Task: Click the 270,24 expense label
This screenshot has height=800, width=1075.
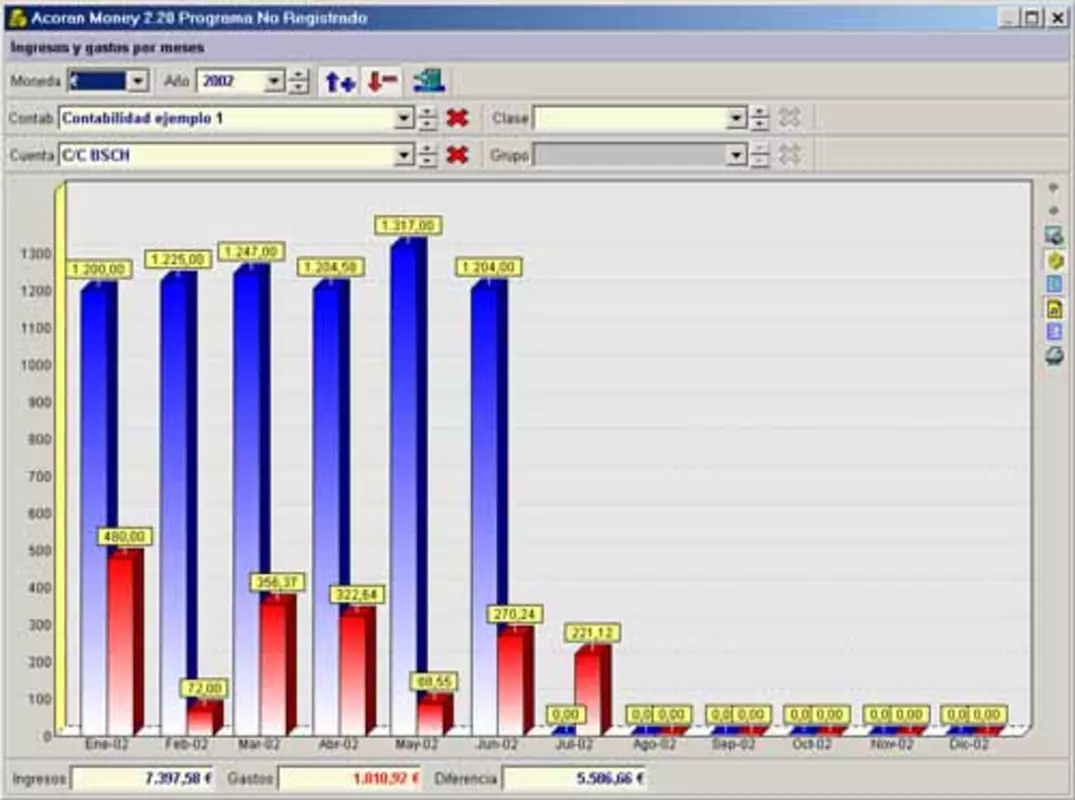Action: [x=514, y=614]
